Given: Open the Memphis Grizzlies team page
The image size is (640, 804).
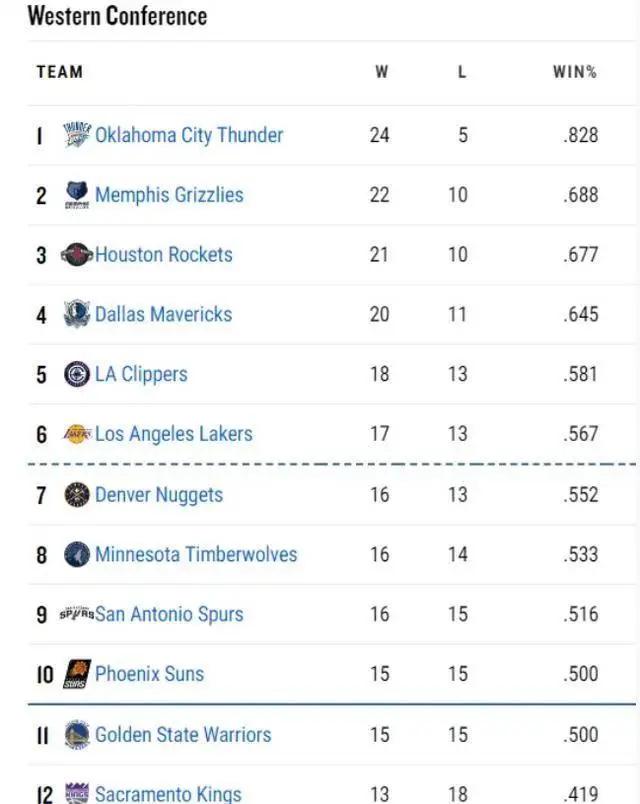Looking at the screenshot, I should pos(169,195).
